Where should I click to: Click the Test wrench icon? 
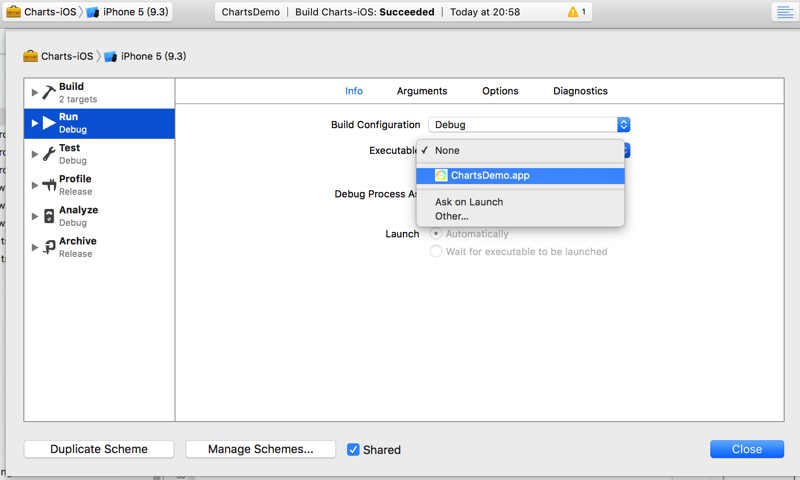48,154
